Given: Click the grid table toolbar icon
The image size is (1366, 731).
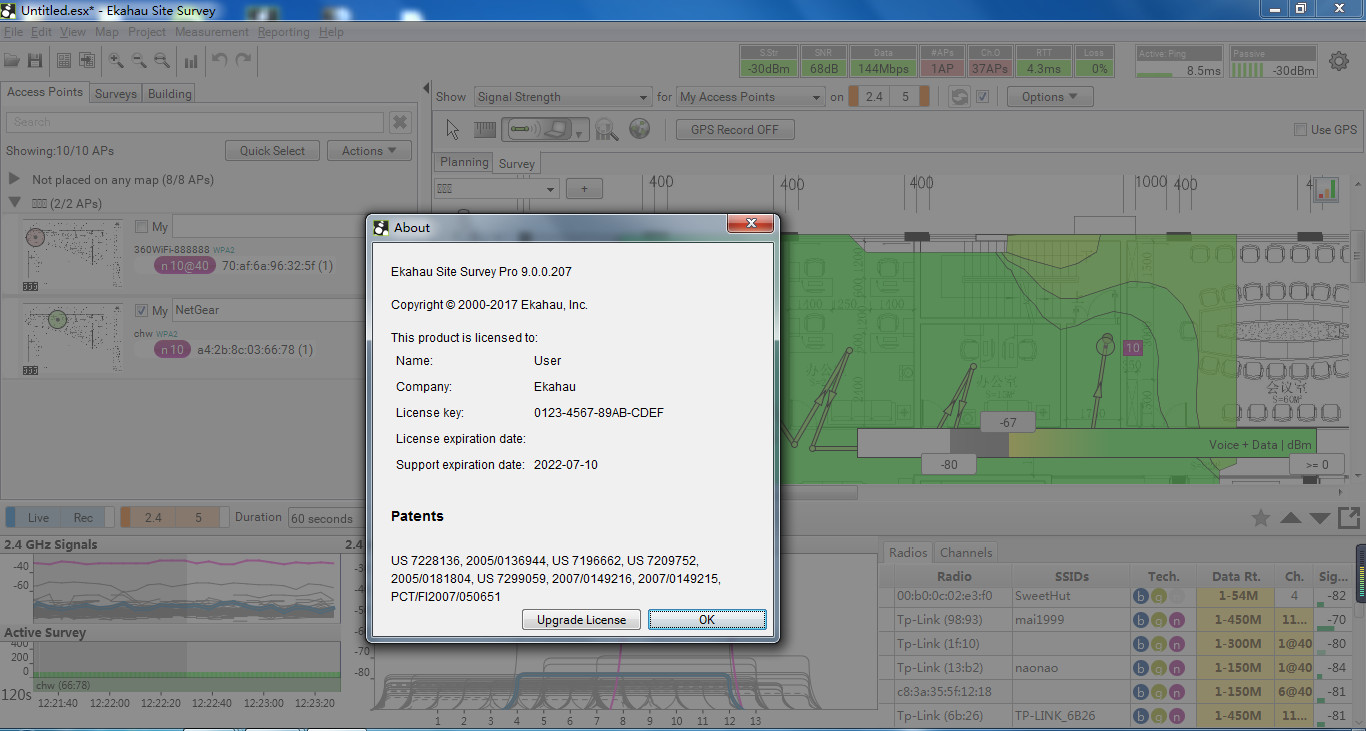Looking at the screenshot, I should point(64,61).
